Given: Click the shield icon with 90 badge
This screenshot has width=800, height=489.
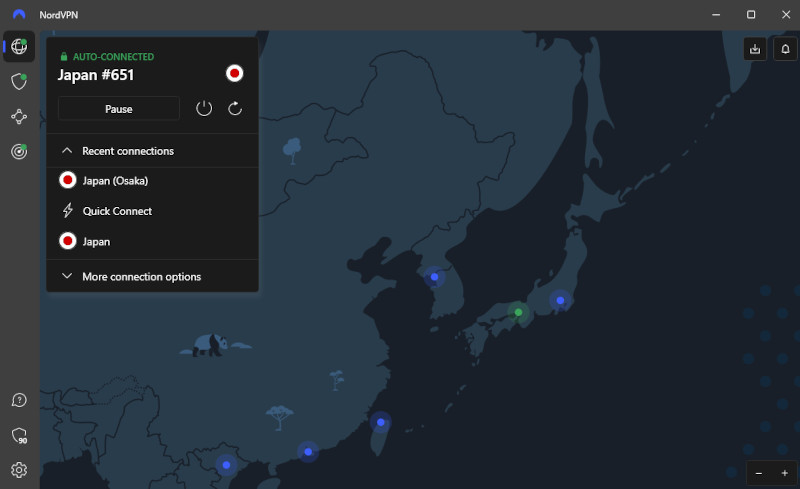Looking at the screenshot, I should [19, 435].
